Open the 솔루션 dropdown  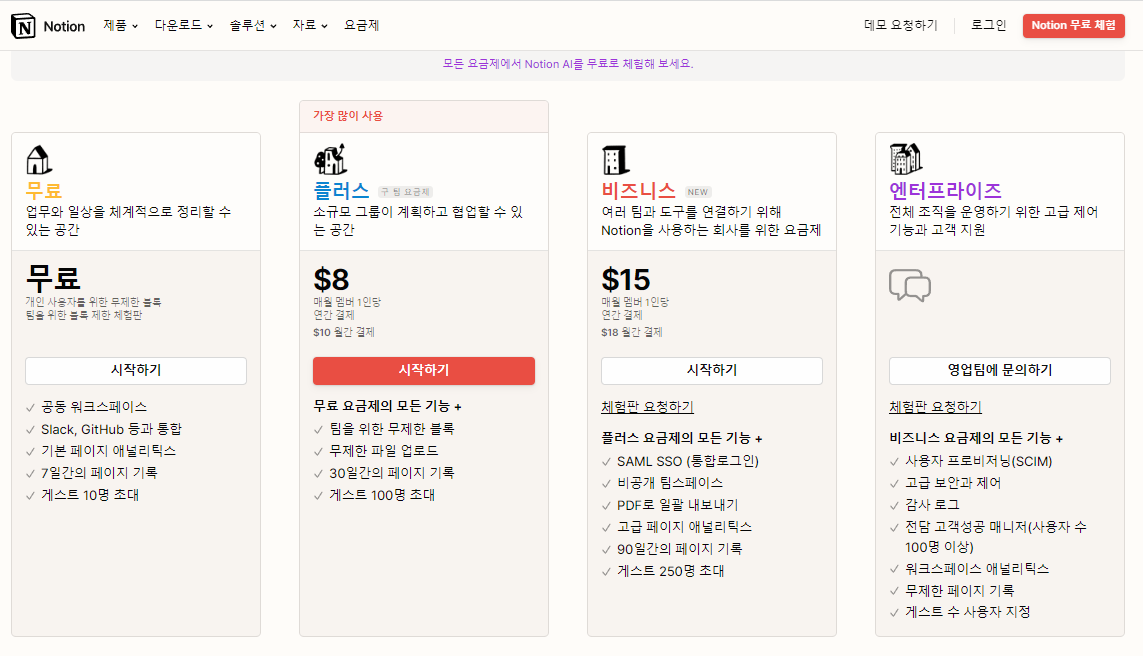point(253,26)
